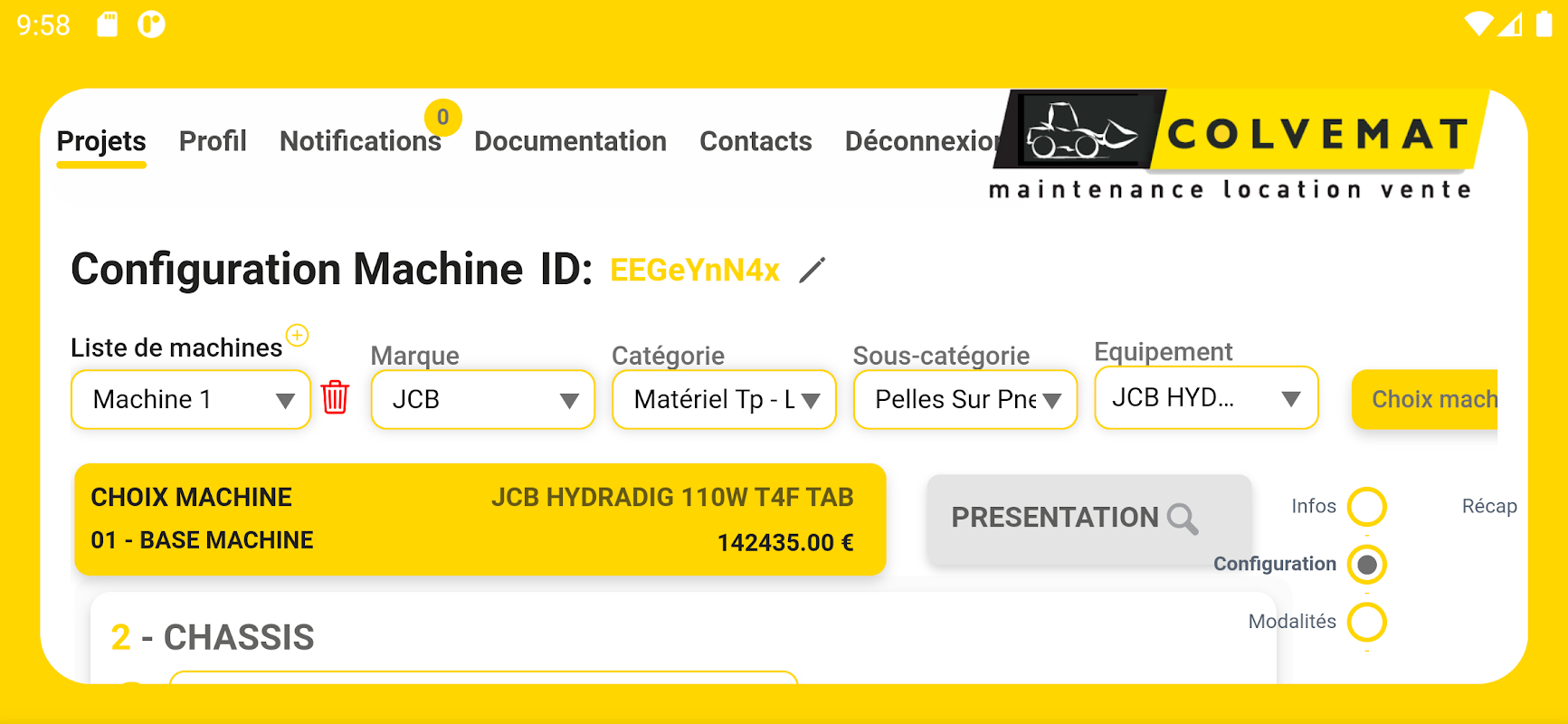
Task: Open the Profil tab
Action: coord(213,141)
